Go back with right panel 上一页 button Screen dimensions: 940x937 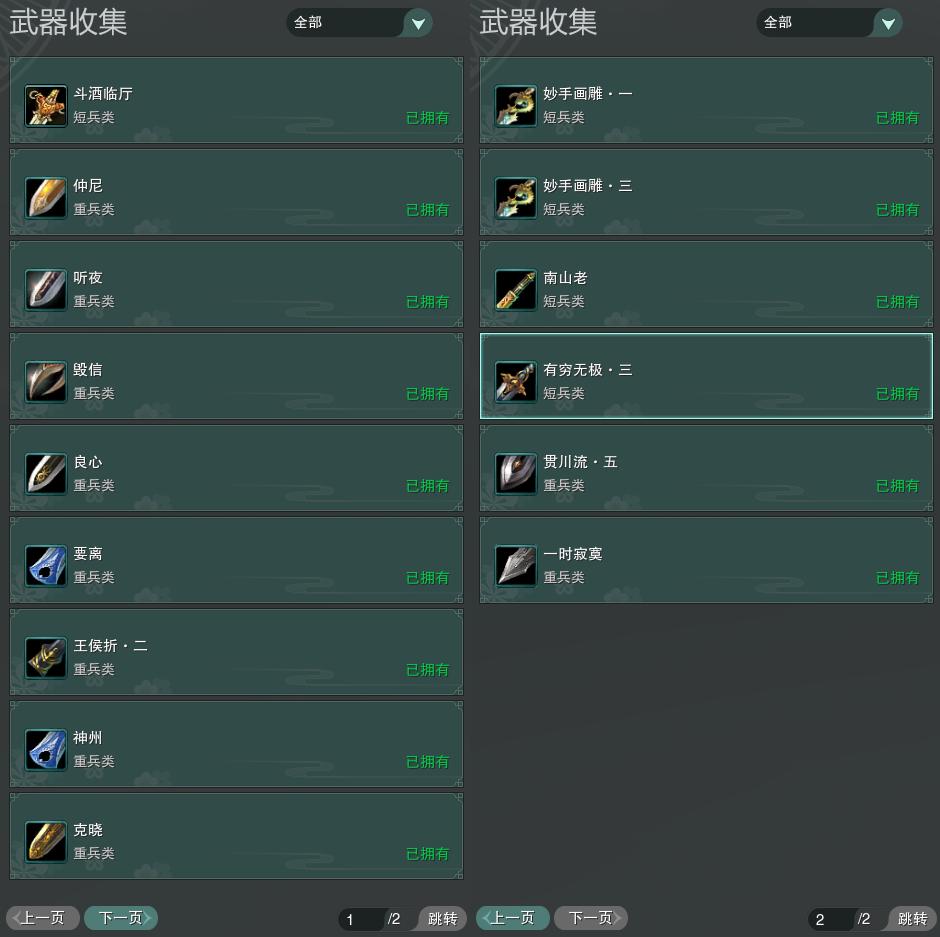pyautogui.click(x=513, y=918)
